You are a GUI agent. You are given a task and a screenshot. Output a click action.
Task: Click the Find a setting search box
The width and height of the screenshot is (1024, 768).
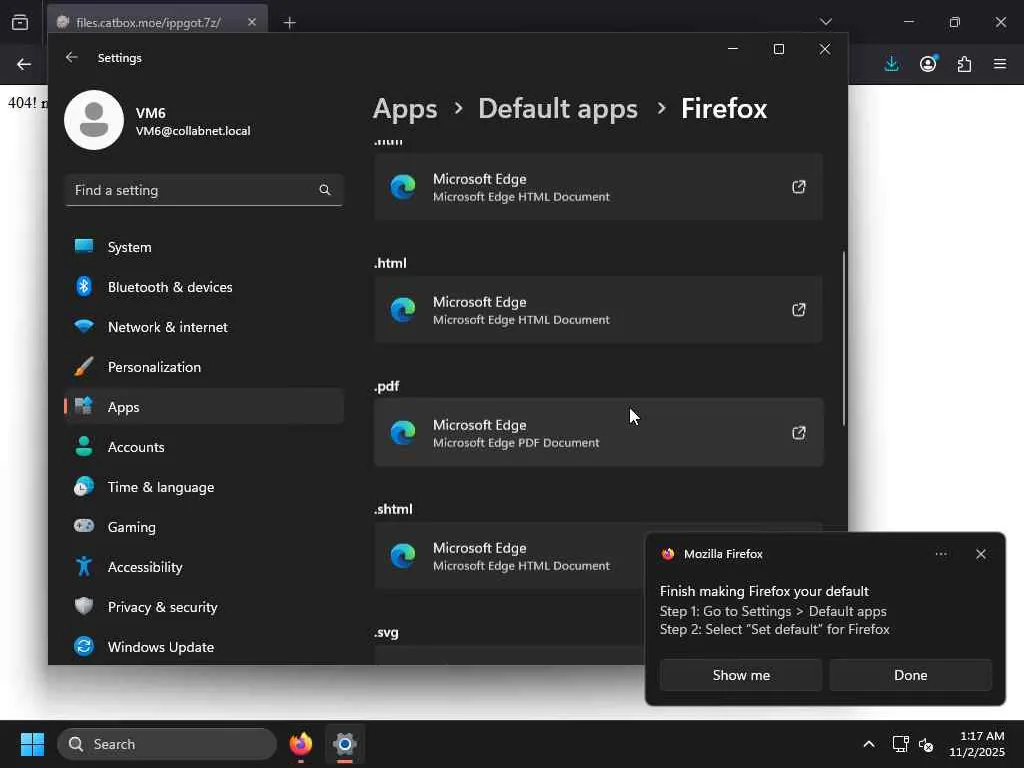pos(204,190)
